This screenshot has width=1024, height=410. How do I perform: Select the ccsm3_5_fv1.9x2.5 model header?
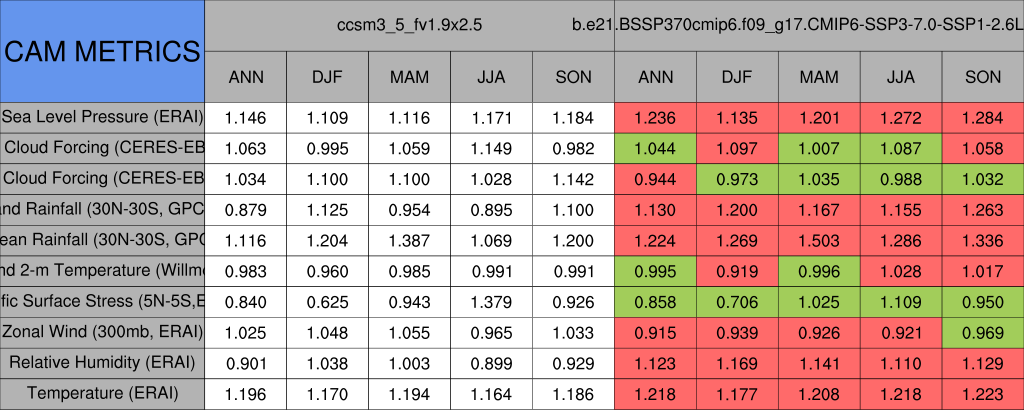[409, 24]
